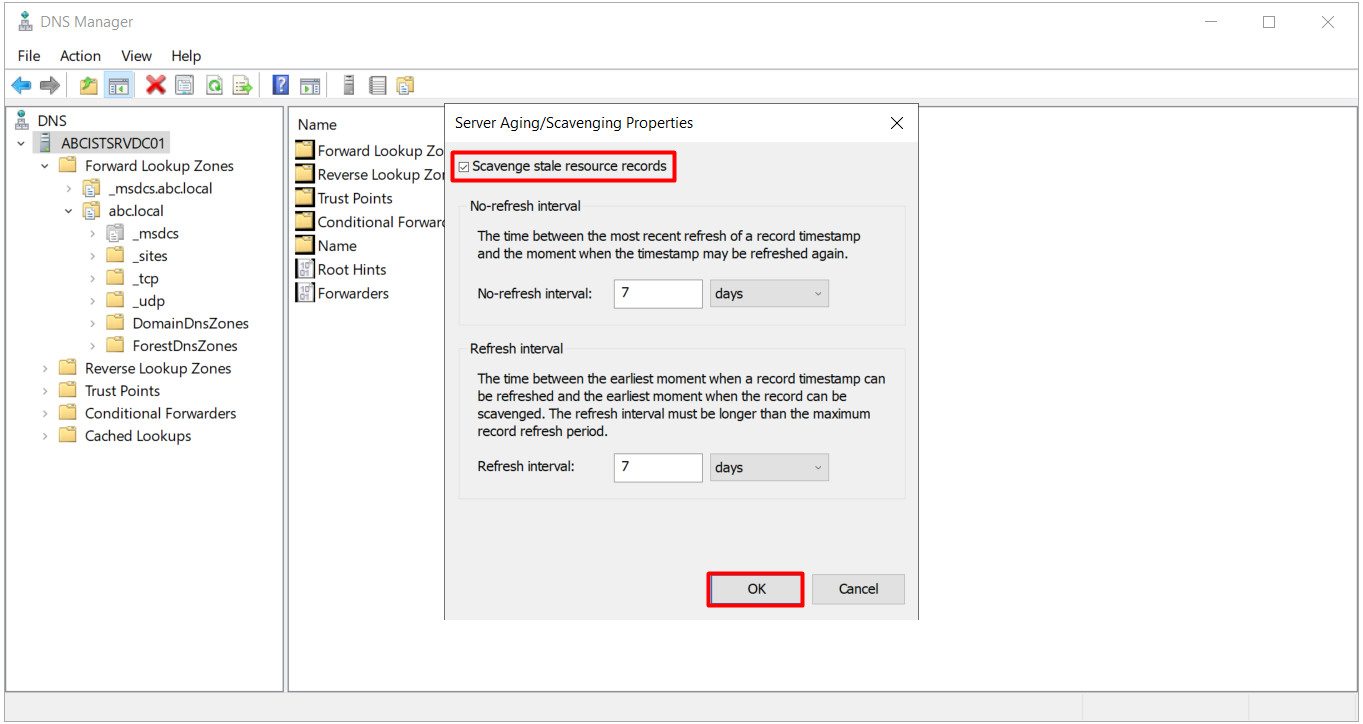The height and width of the screenshot is (724, 1363).
Task: Click the lined record list toolbar icon
Action: (x=377, y=85)
